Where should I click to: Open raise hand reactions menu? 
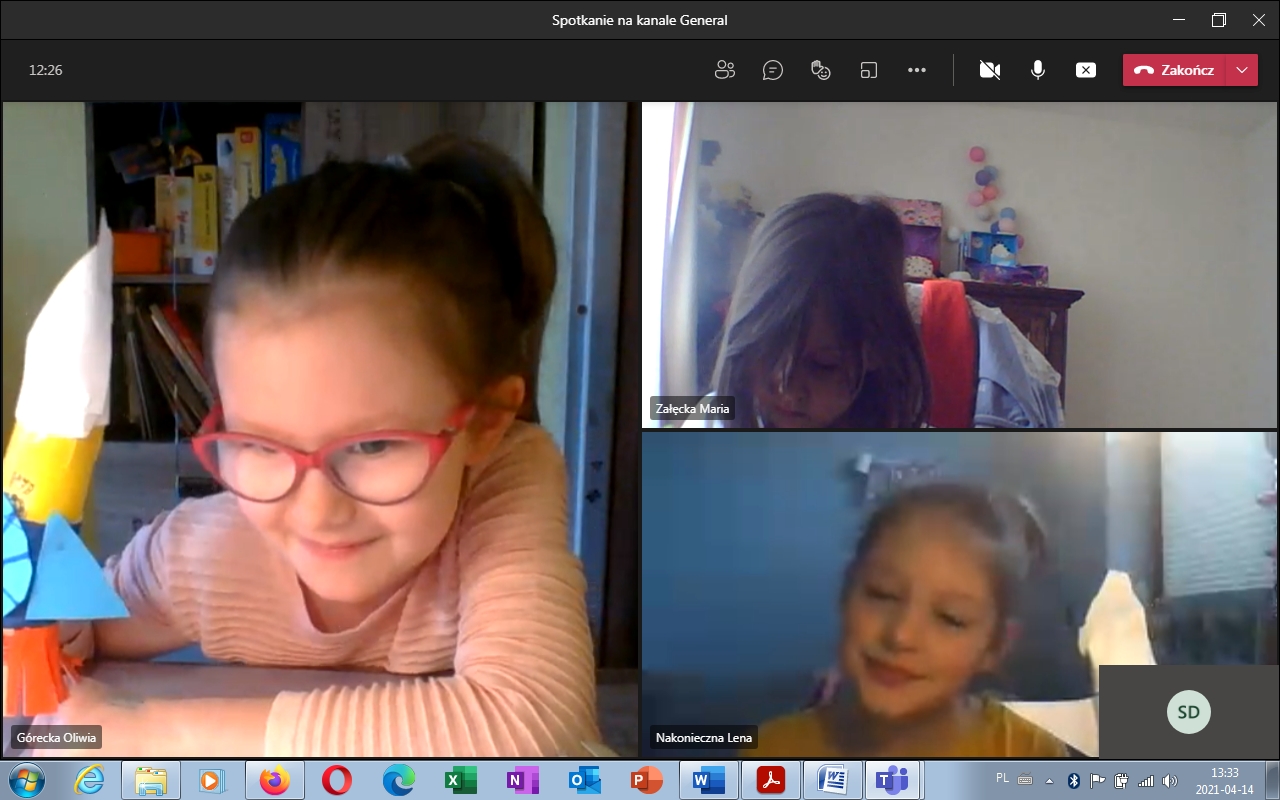click(x=820, y=70)
